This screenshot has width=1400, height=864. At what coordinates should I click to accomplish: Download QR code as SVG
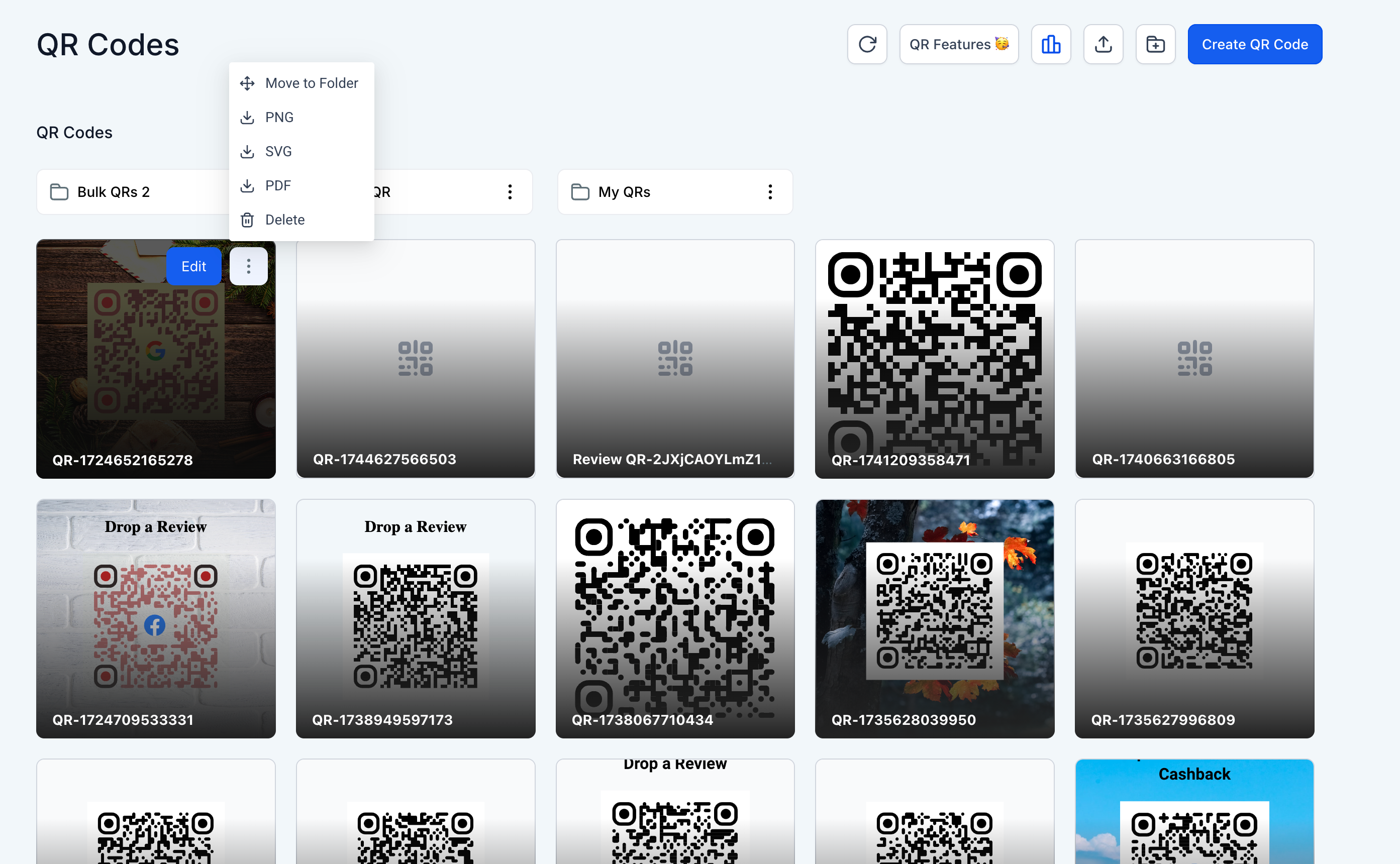pos(278,151)
